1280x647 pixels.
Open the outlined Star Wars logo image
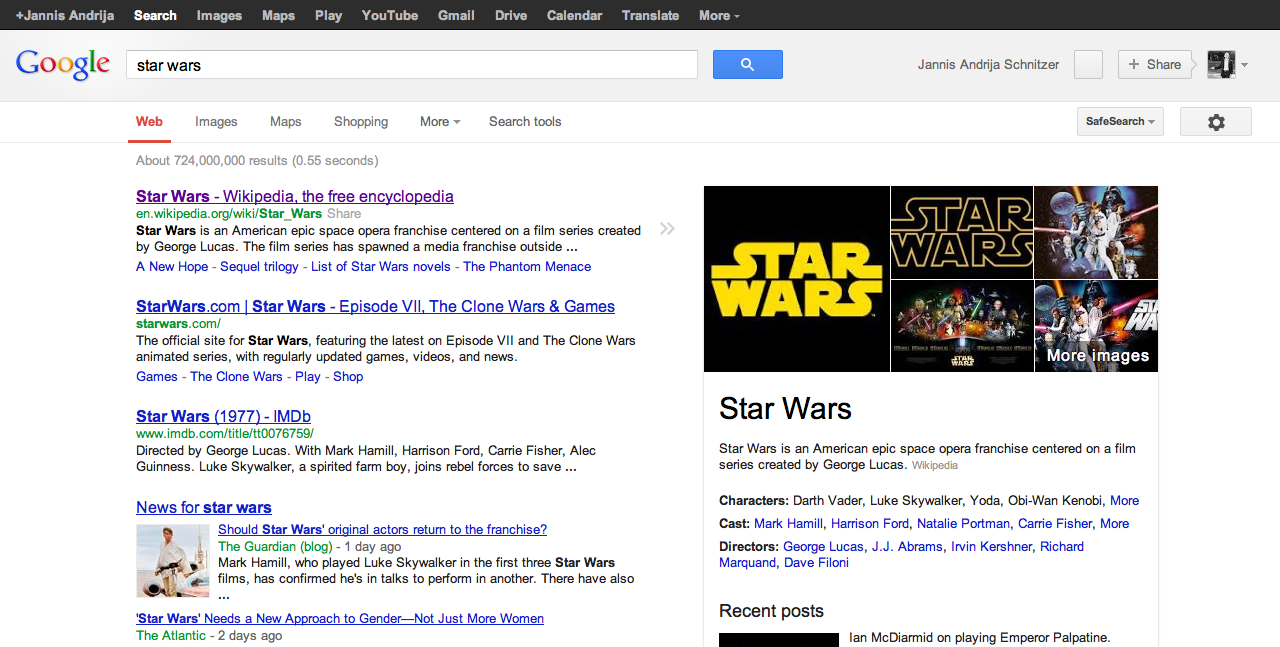(x=962, y=232)
